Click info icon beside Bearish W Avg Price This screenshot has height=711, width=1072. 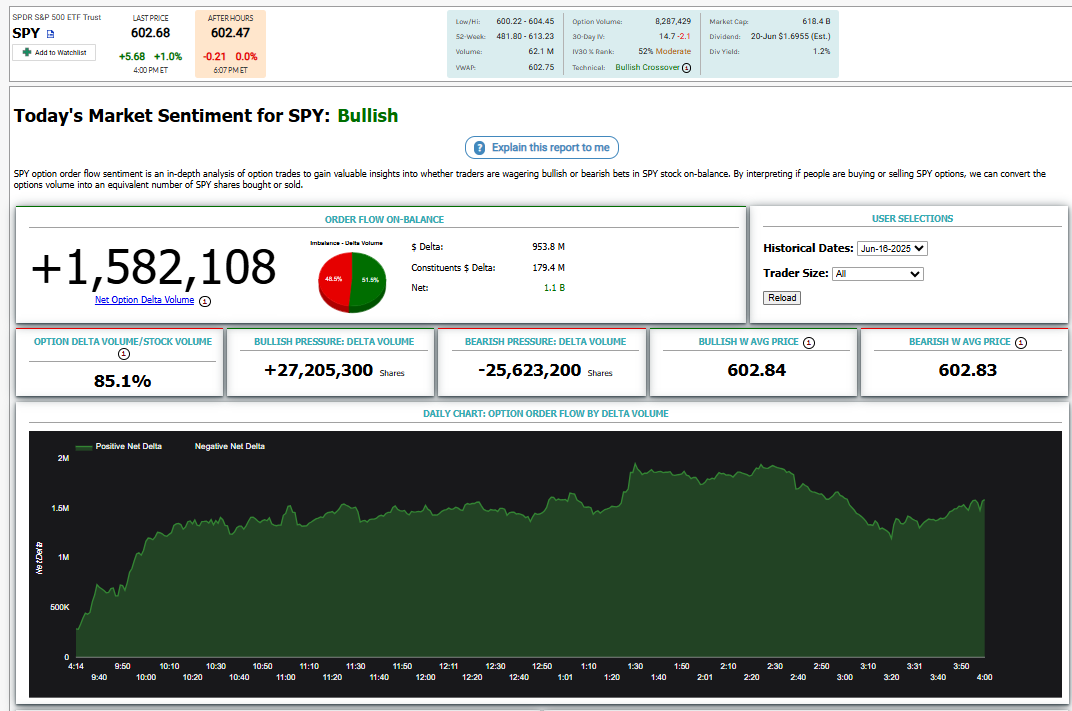click(1021, 343)
